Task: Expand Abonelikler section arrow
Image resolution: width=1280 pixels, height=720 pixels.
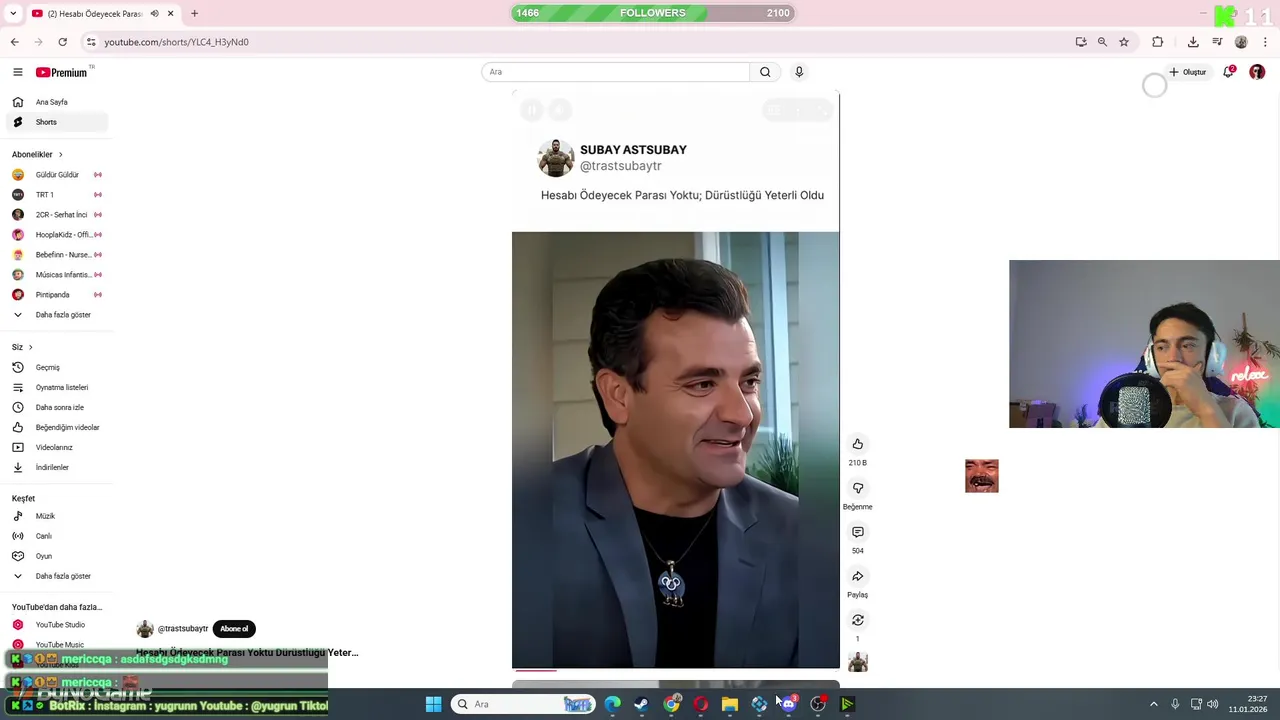Action: (60, 155)
